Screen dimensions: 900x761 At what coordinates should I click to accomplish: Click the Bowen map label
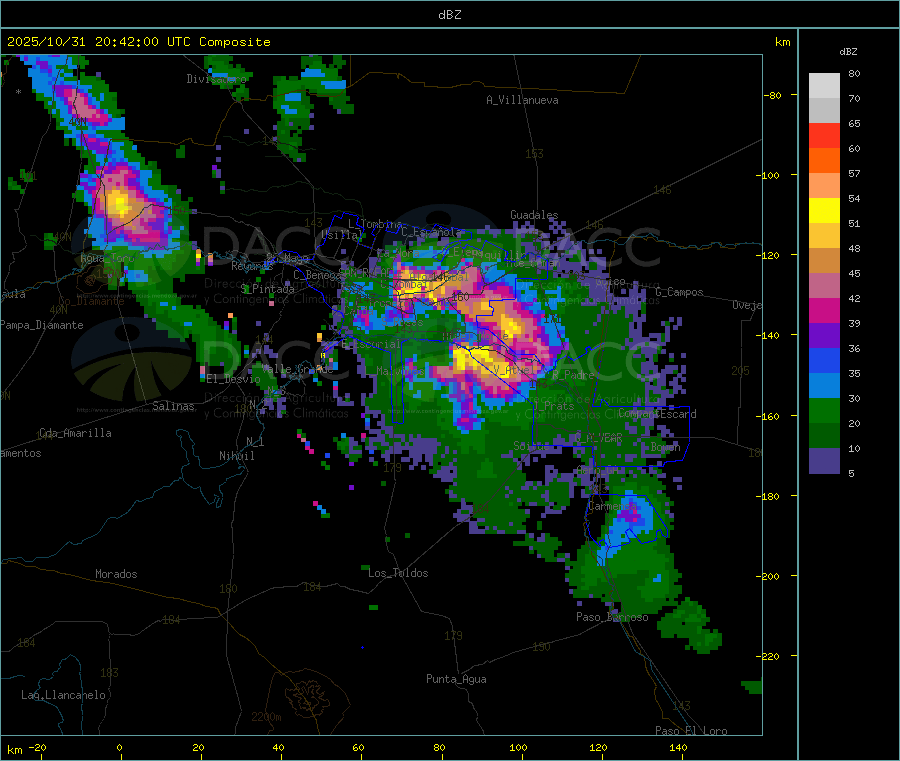click(x=665, y=446)
